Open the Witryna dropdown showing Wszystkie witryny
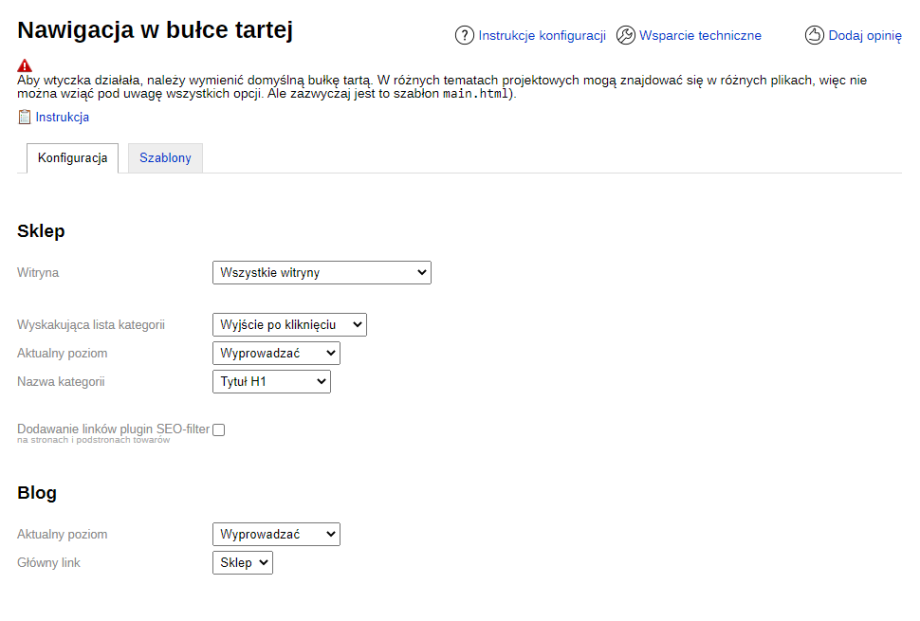 click(321, 272)
